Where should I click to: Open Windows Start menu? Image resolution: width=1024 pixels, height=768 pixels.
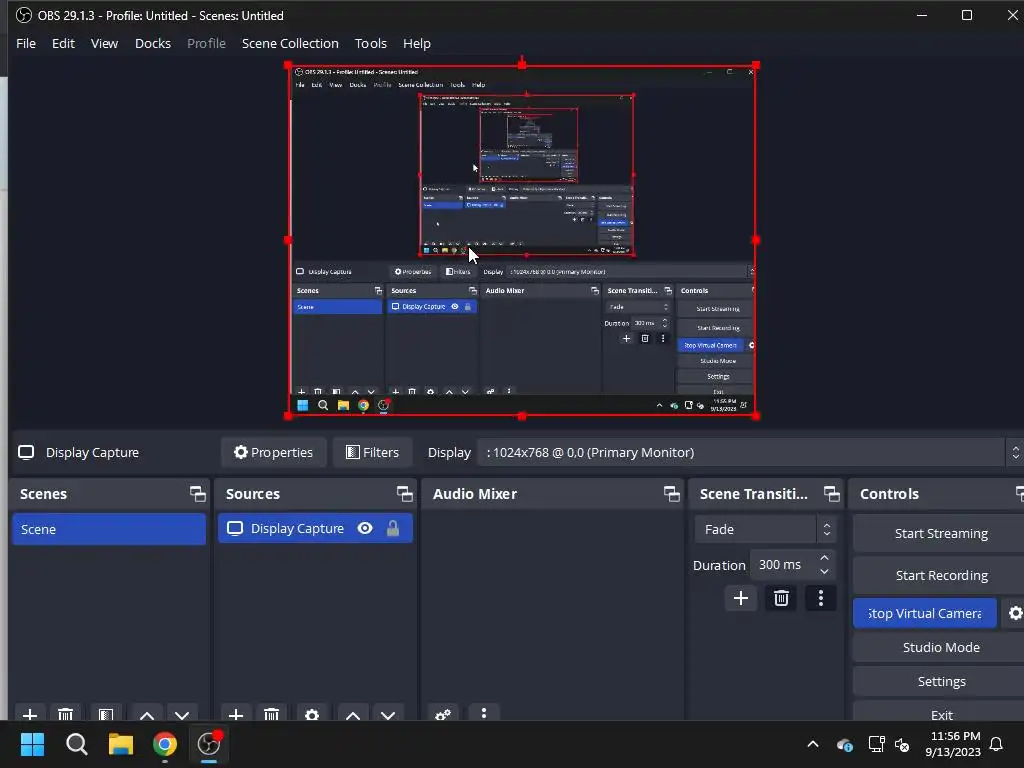click(x=32, y=744)
